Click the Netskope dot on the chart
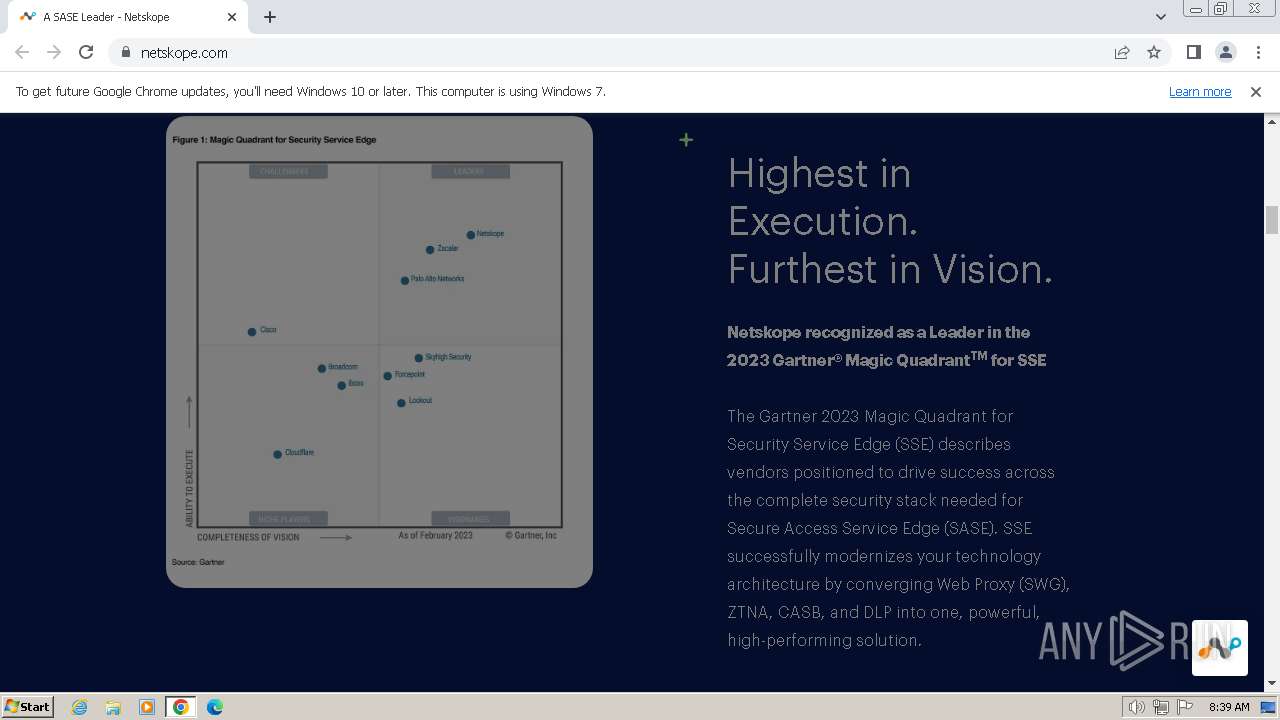This screenshot has height=720, width=1280. click(471, 235)
